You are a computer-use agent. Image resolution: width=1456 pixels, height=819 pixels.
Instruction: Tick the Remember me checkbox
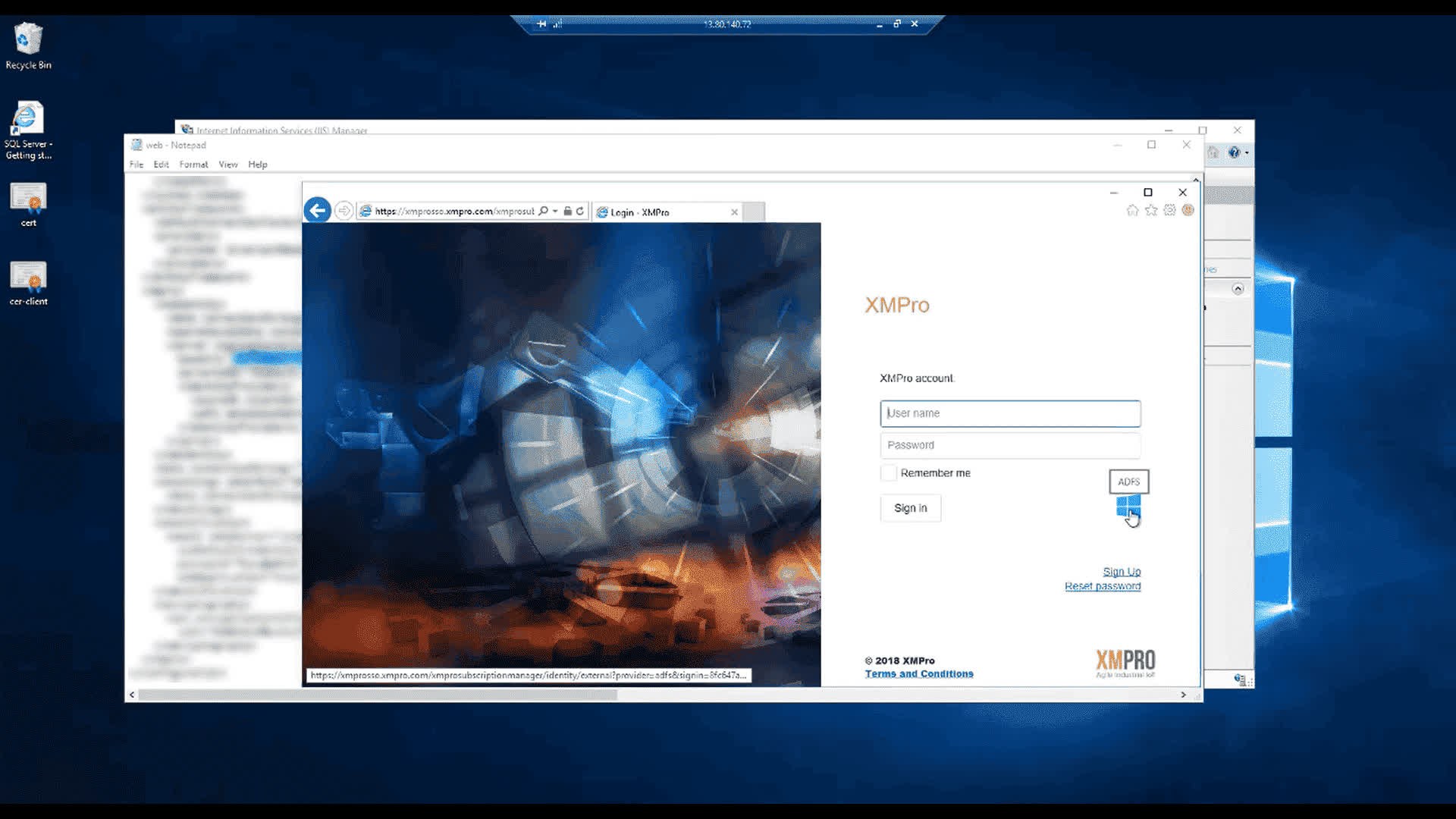(x=888, y=473)
